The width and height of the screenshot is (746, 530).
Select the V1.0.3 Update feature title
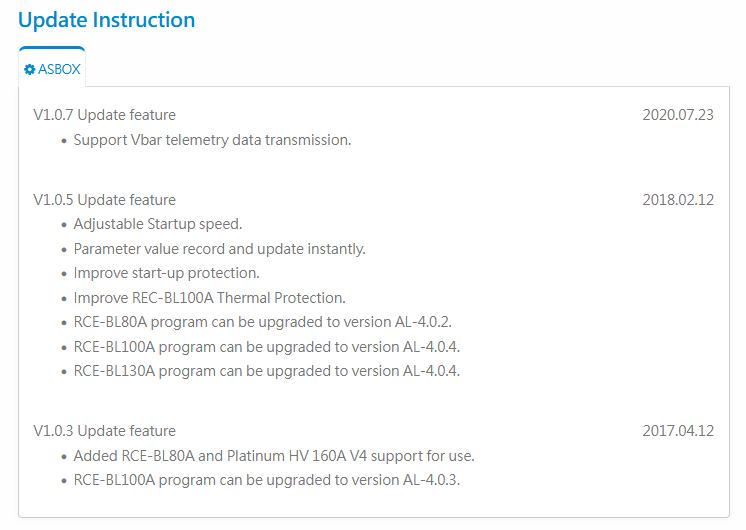pyautogui.click(x=104, y=431)
